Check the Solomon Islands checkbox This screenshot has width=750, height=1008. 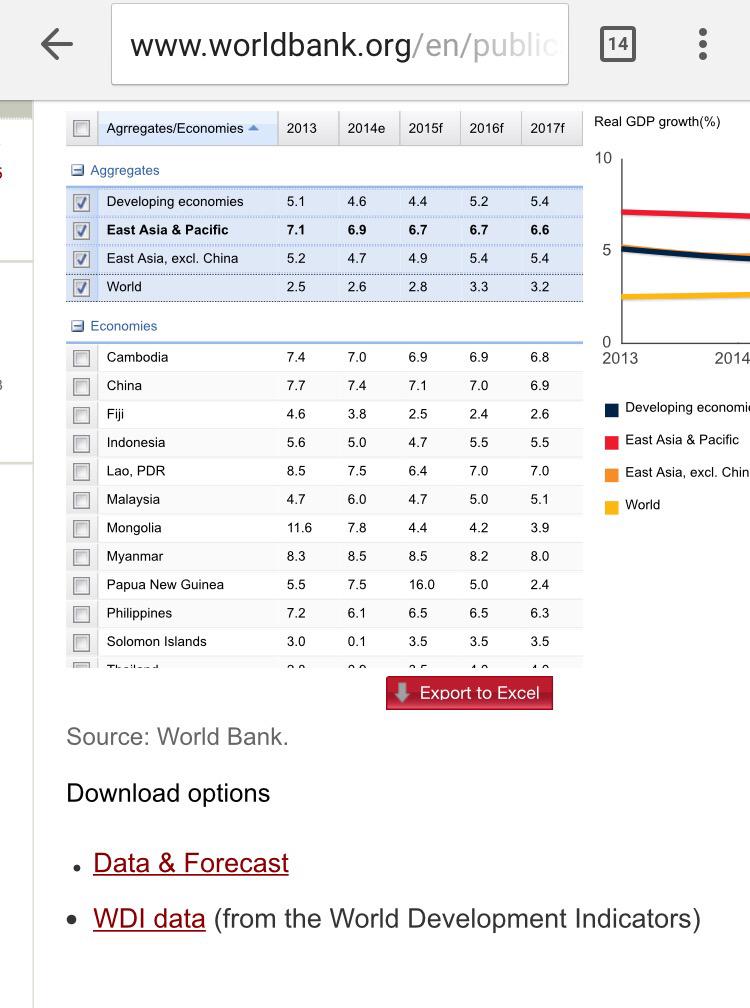[x=82, y=642]
